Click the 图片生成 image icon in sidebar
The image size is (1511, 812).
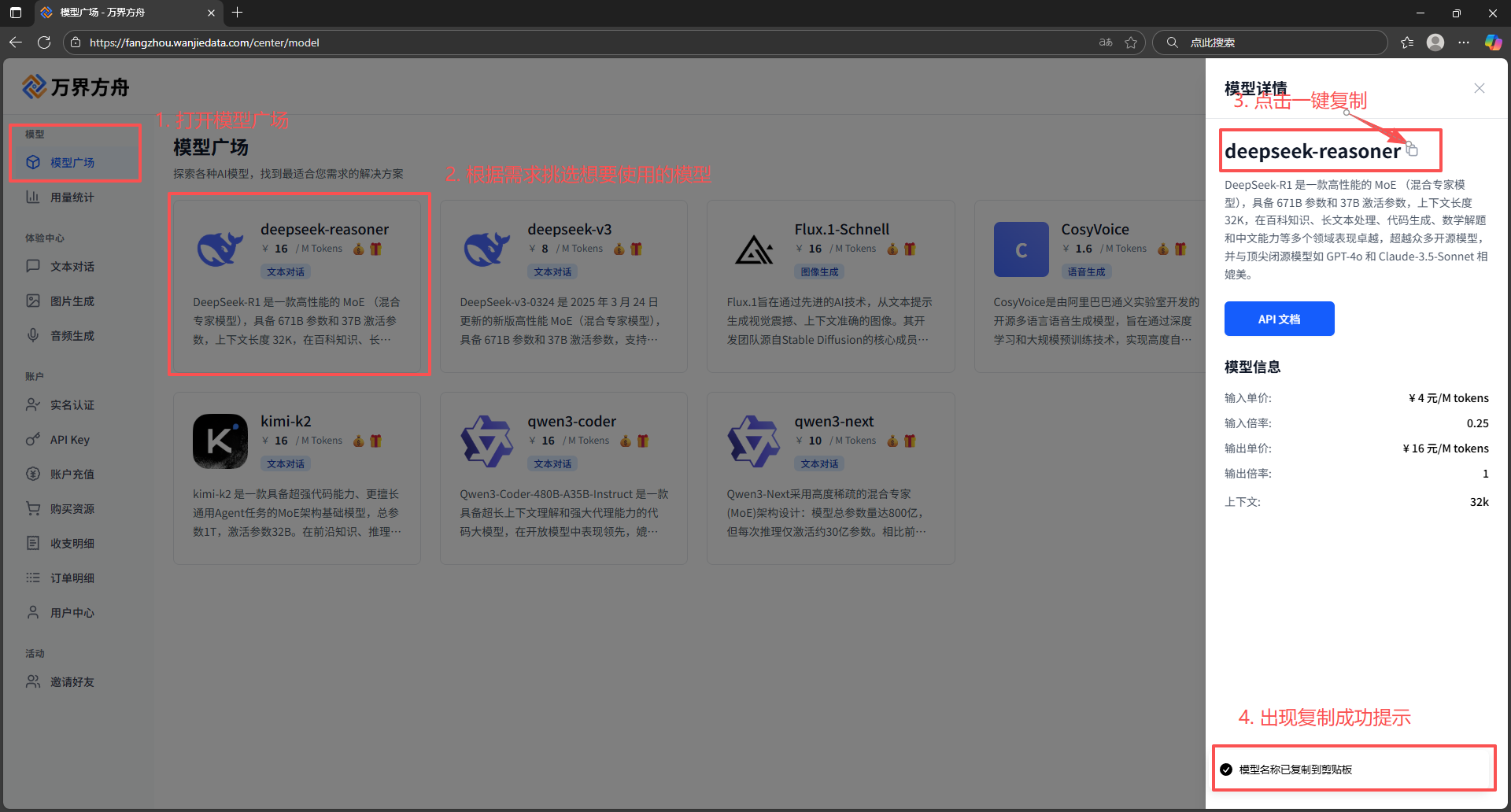pyautogui.click(x=33, y=301)
